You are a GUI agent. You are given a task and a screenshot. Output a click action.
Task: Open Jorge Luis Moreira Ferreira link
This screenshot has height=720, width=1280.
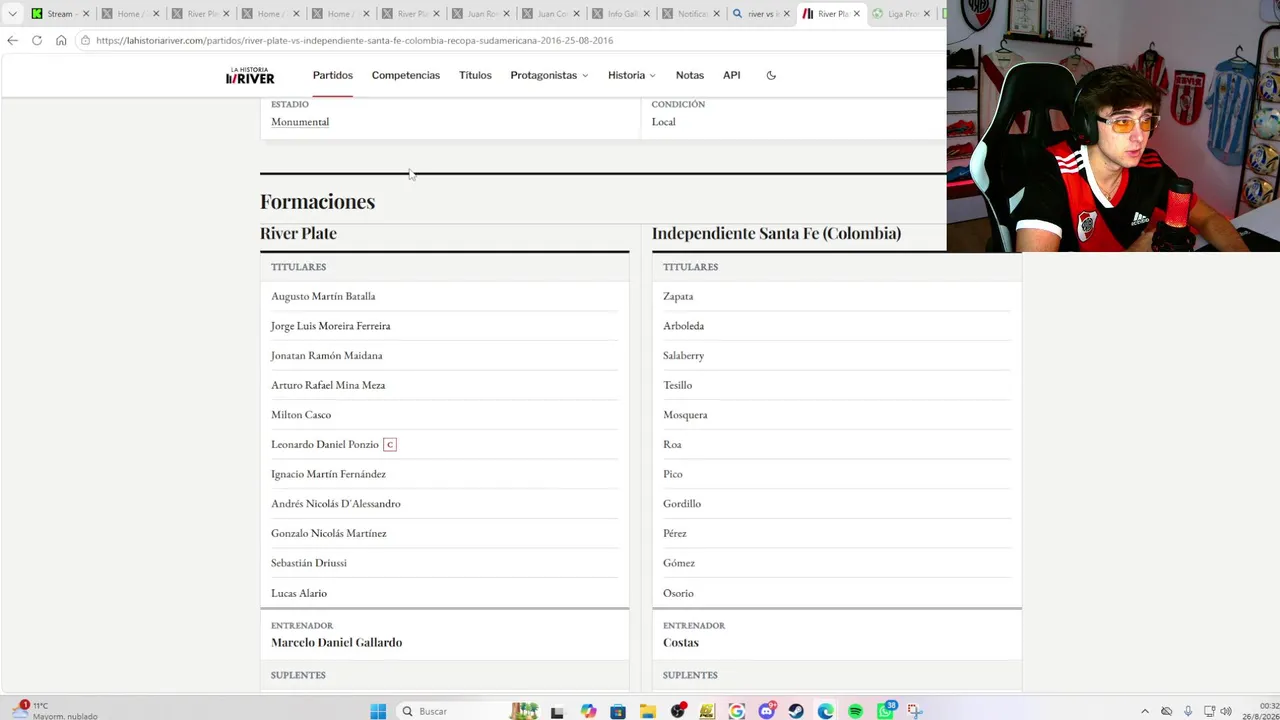click(331, 326)
